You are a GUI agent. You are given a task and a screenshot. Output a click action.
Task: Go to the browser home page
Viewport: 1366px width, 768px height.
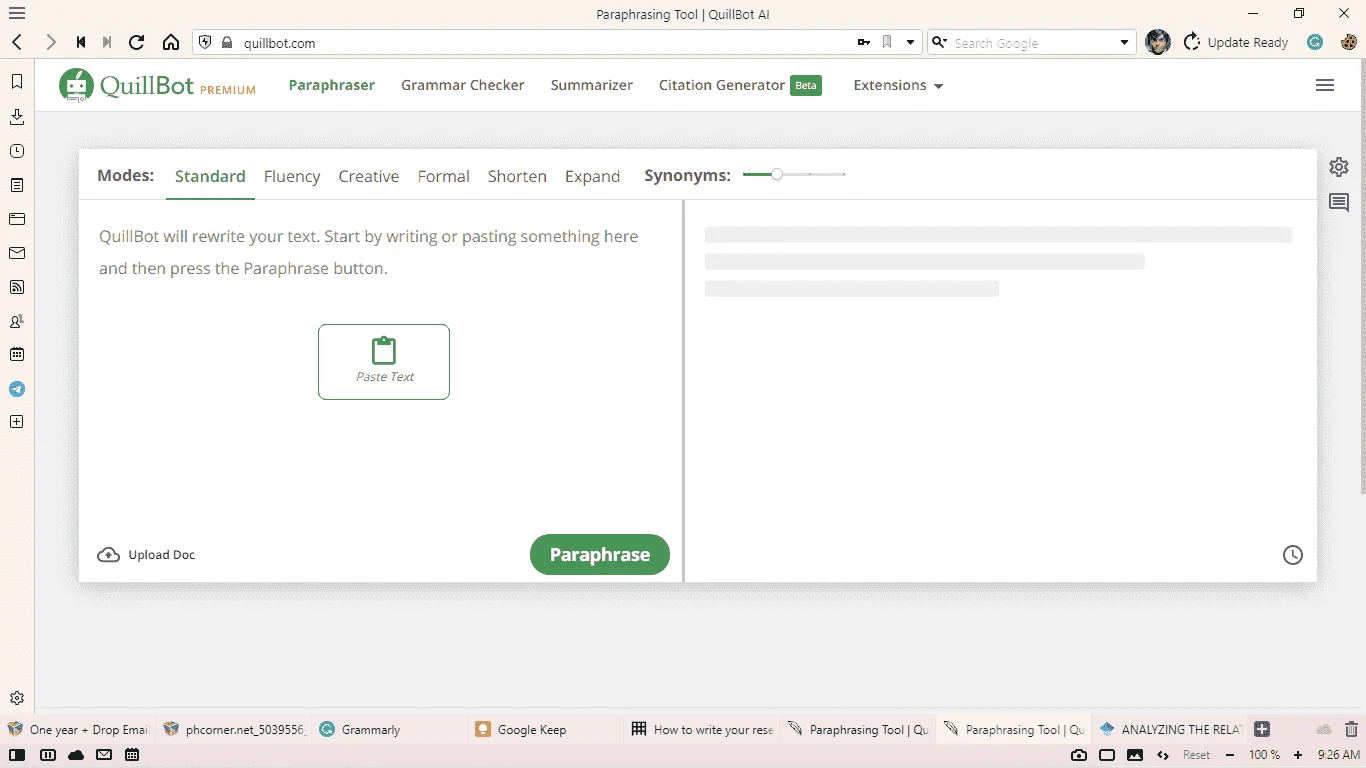[171, 42]
